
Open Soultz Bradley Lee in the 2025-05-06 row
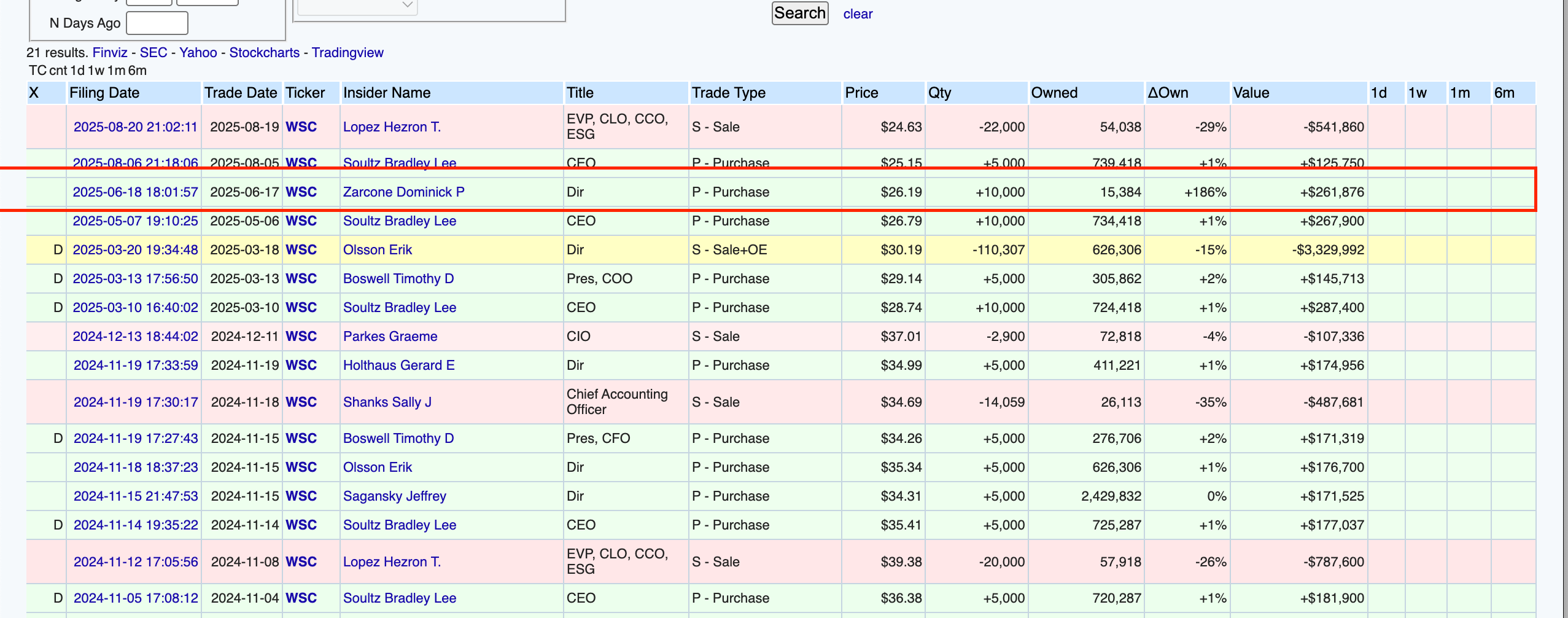[x=400, y=221]
